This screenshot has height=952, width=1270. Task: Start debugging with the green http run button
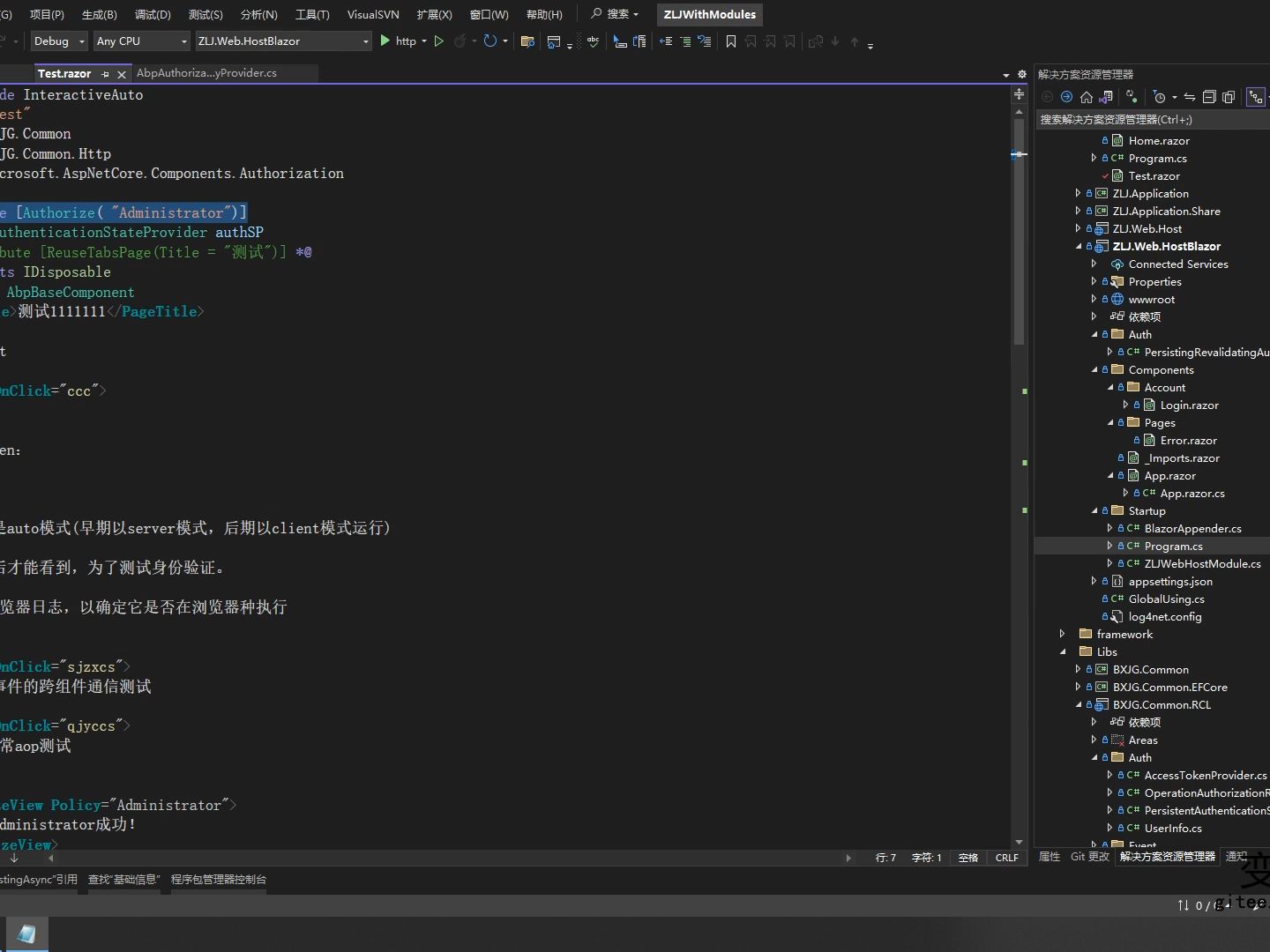pyautogui.click(x=398, y=41)
